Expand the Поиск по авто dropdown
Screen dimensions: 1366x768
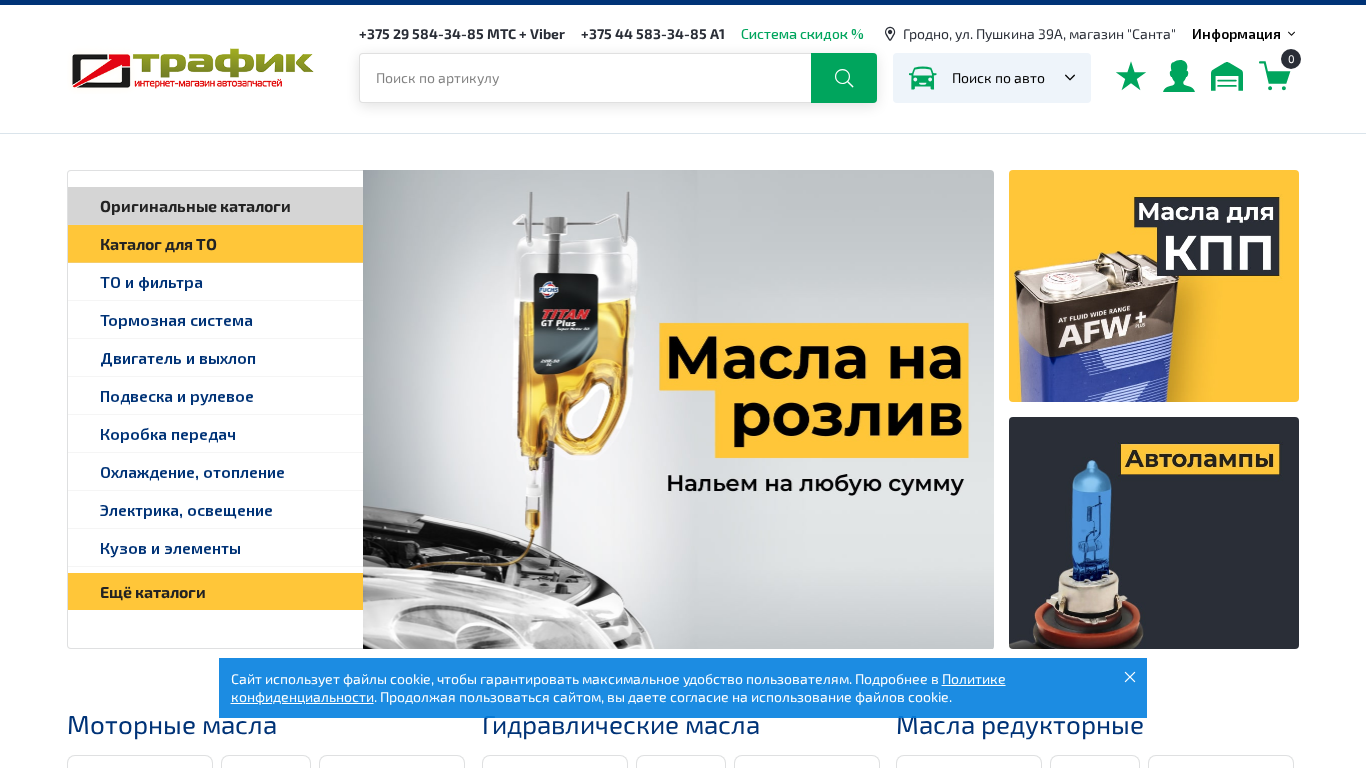point(992,78)
